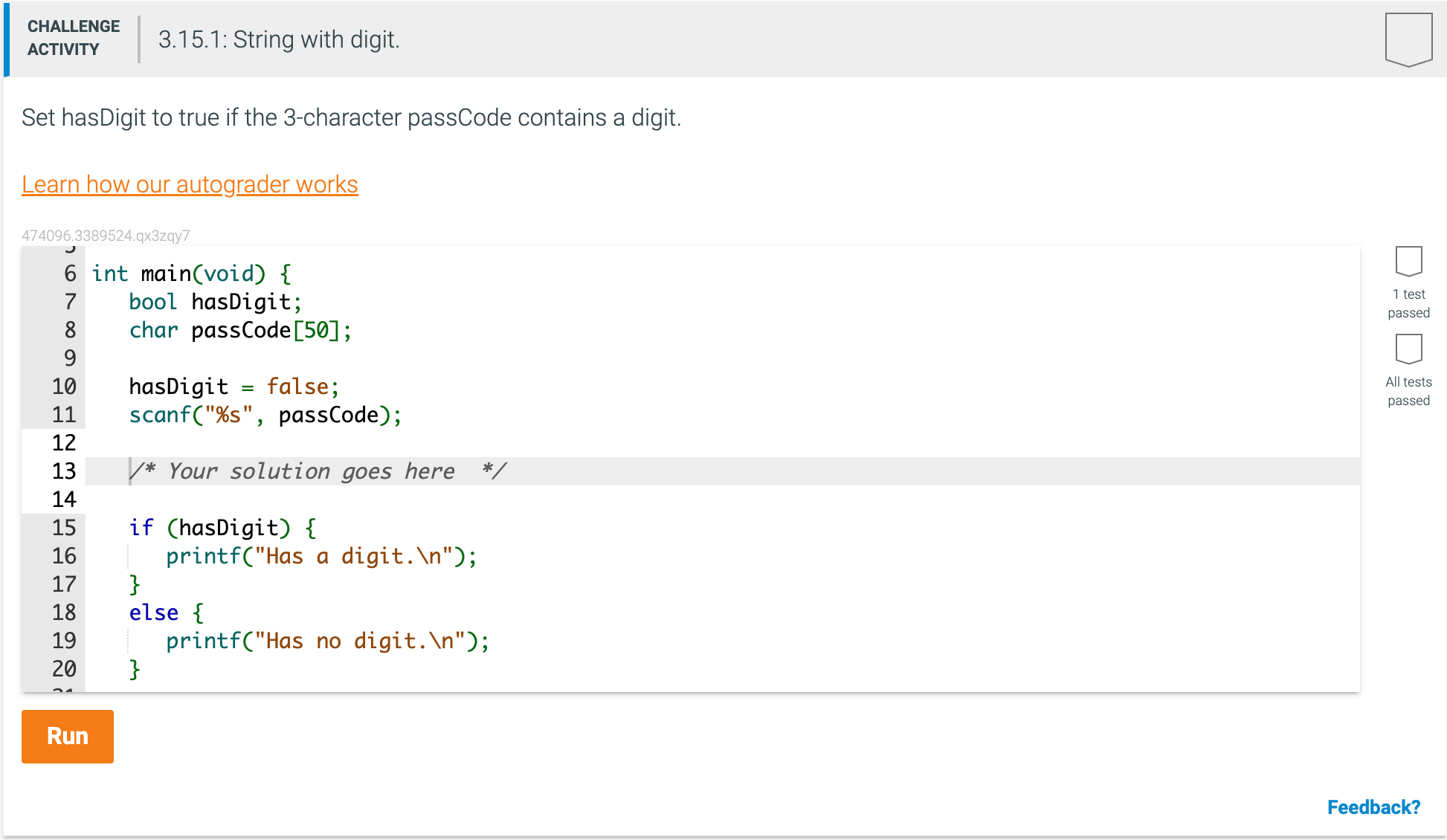Click the "1 test passed" shield icon

(1408, 262)
